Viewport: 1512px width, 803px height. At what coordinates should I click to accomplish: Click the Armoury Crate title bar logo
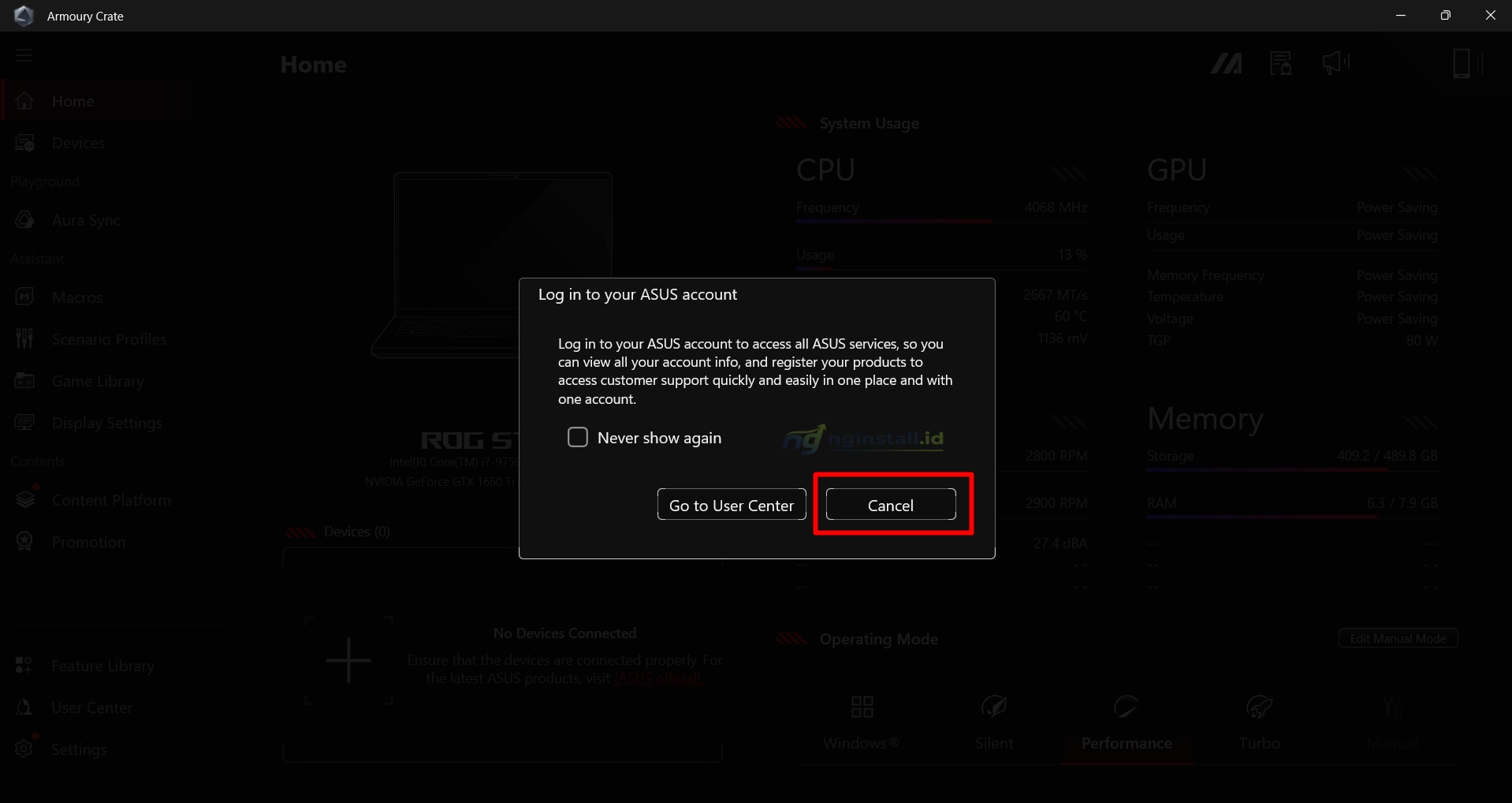coord(24,16)
